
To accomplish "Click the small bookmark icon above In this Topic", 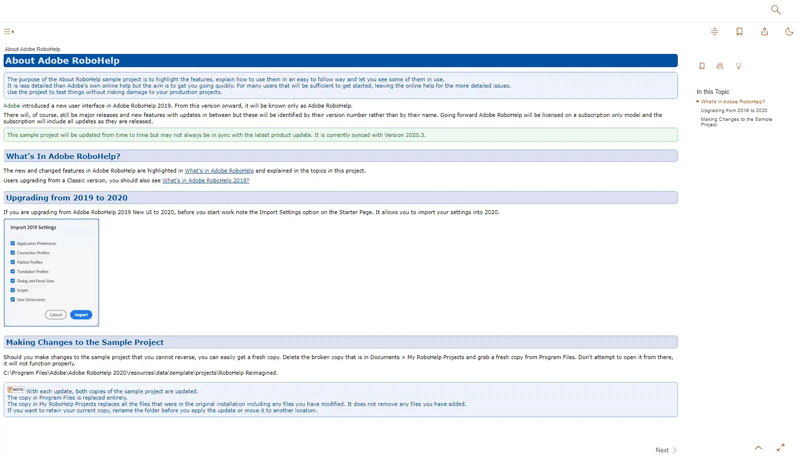I will point(702,66).
